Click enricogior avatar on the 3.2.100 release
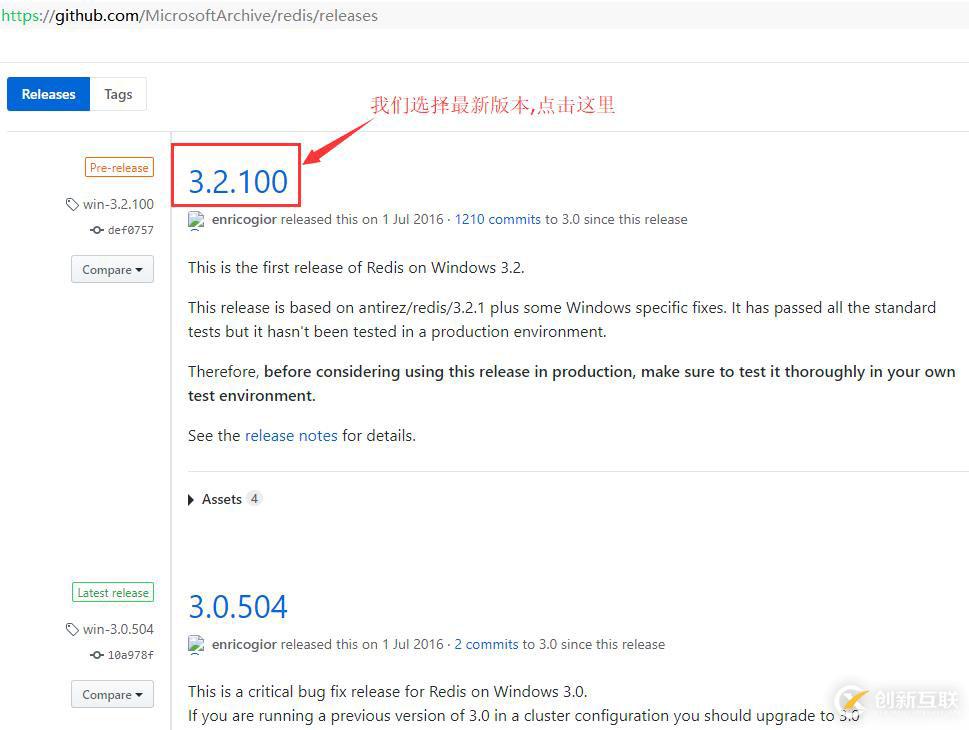 (196, 220)
